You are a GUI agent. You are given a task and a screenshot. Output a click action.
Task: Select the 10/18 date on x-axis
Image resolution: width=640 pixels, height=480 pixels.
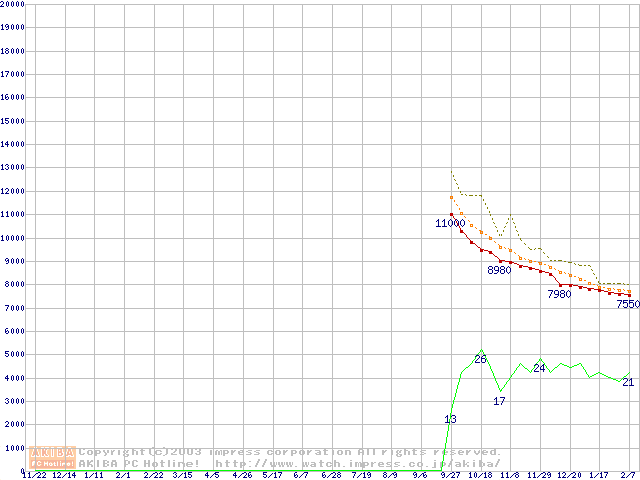pyautogui.click(x=480, y=475)
